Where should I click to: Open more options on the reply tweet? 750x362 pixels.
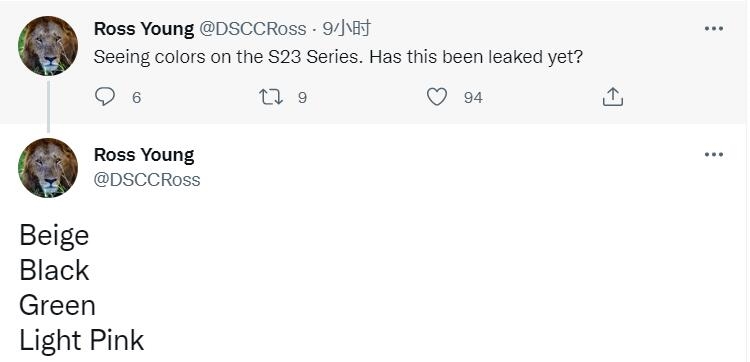pos(714,154)
